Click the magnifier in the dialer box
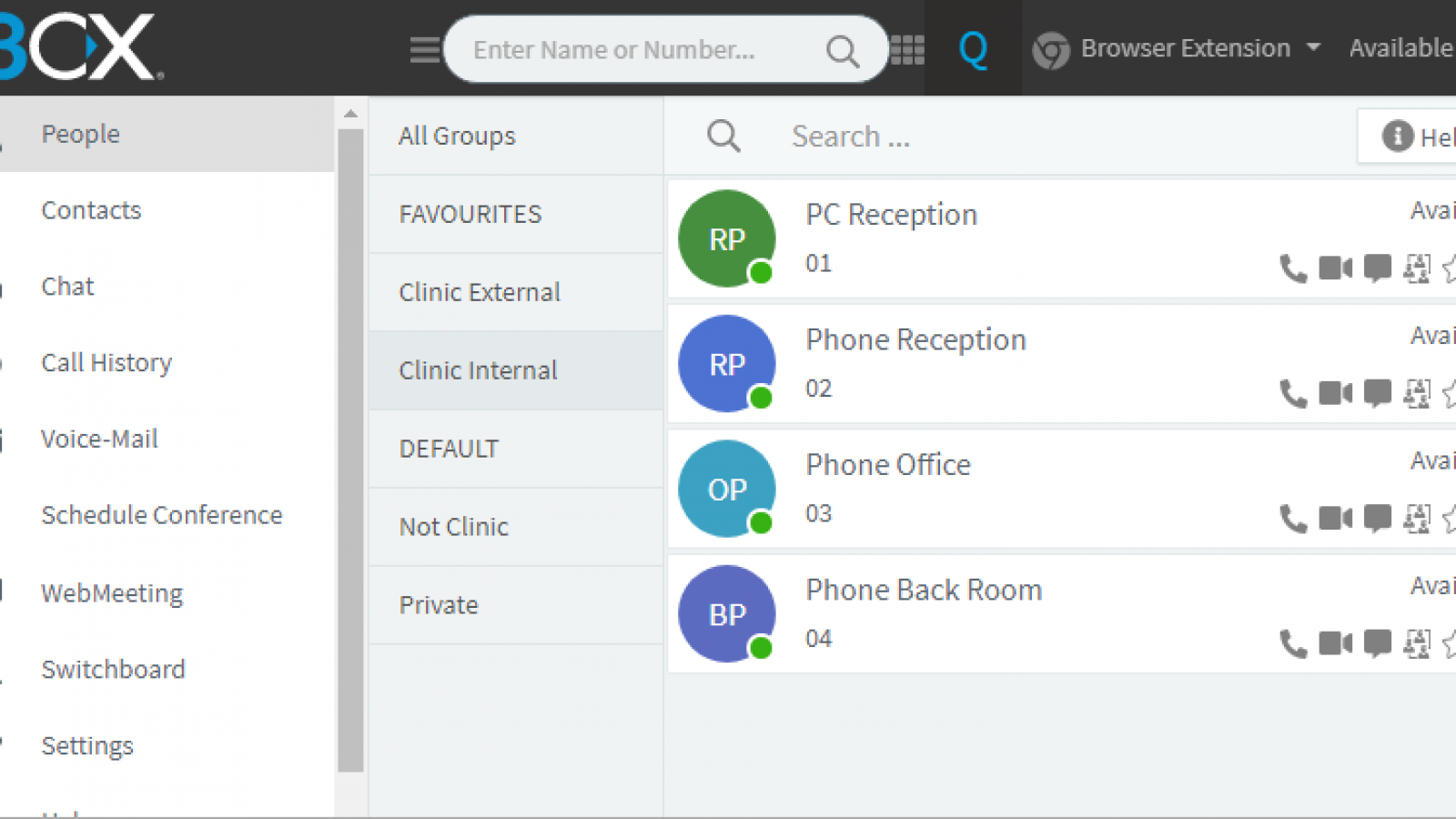This screenshot has width=1456, height=819. coord(843,51)
